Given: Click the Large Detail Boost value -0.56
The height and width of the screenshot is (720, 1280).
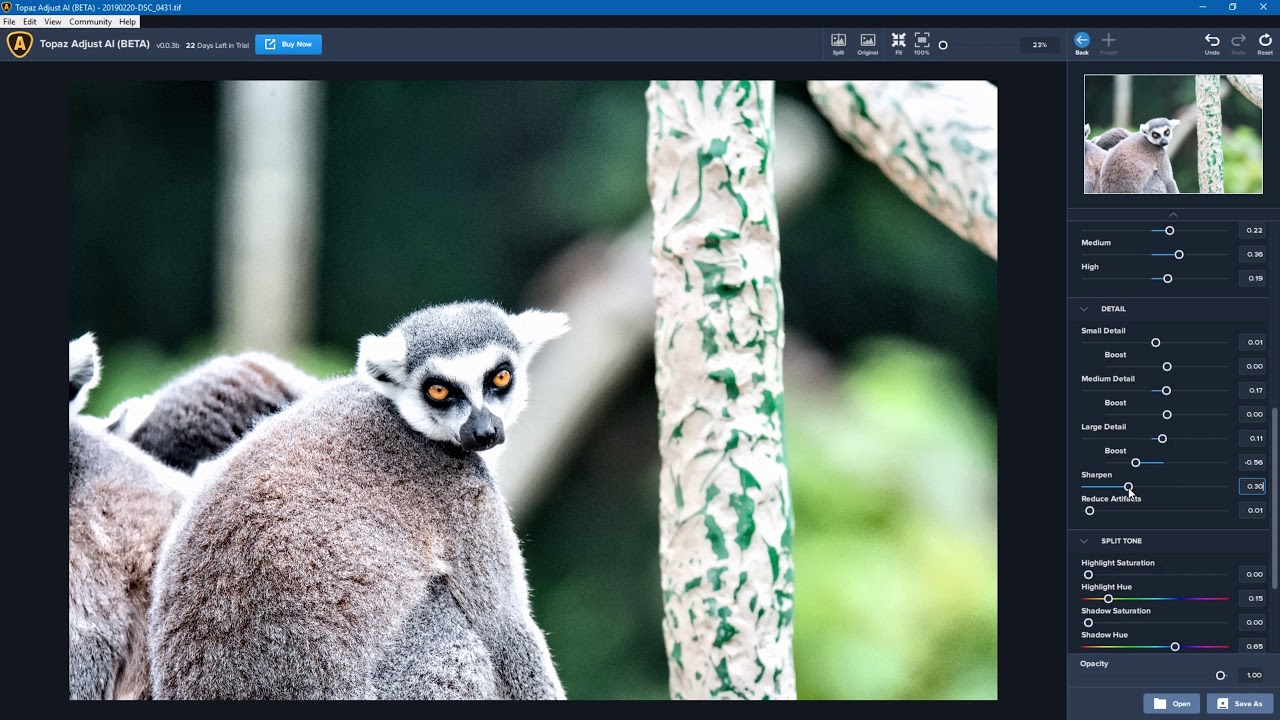Looking at the screenshot, I should (x=1253, y=462).
